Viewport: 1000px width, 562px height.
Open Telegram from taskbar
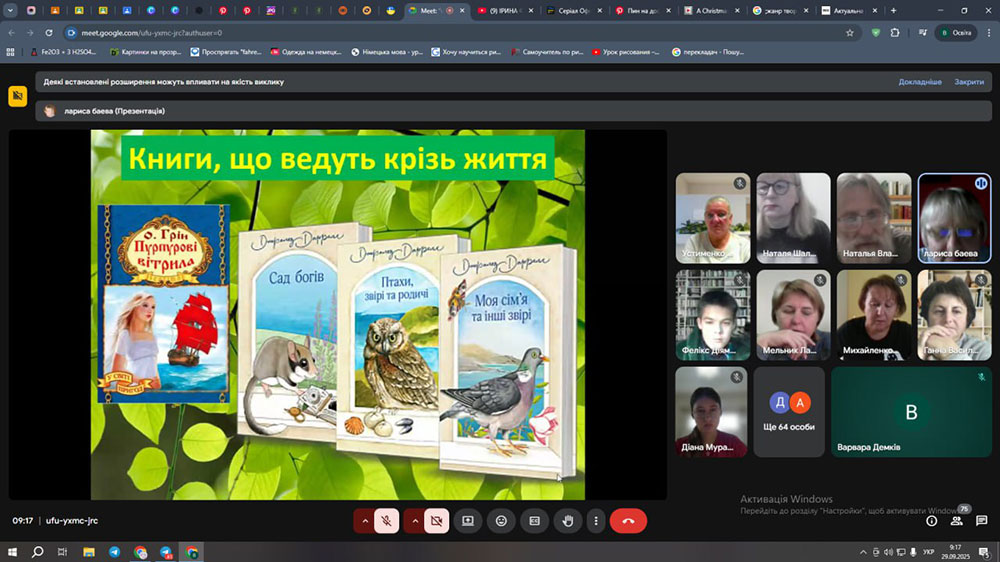114,552
